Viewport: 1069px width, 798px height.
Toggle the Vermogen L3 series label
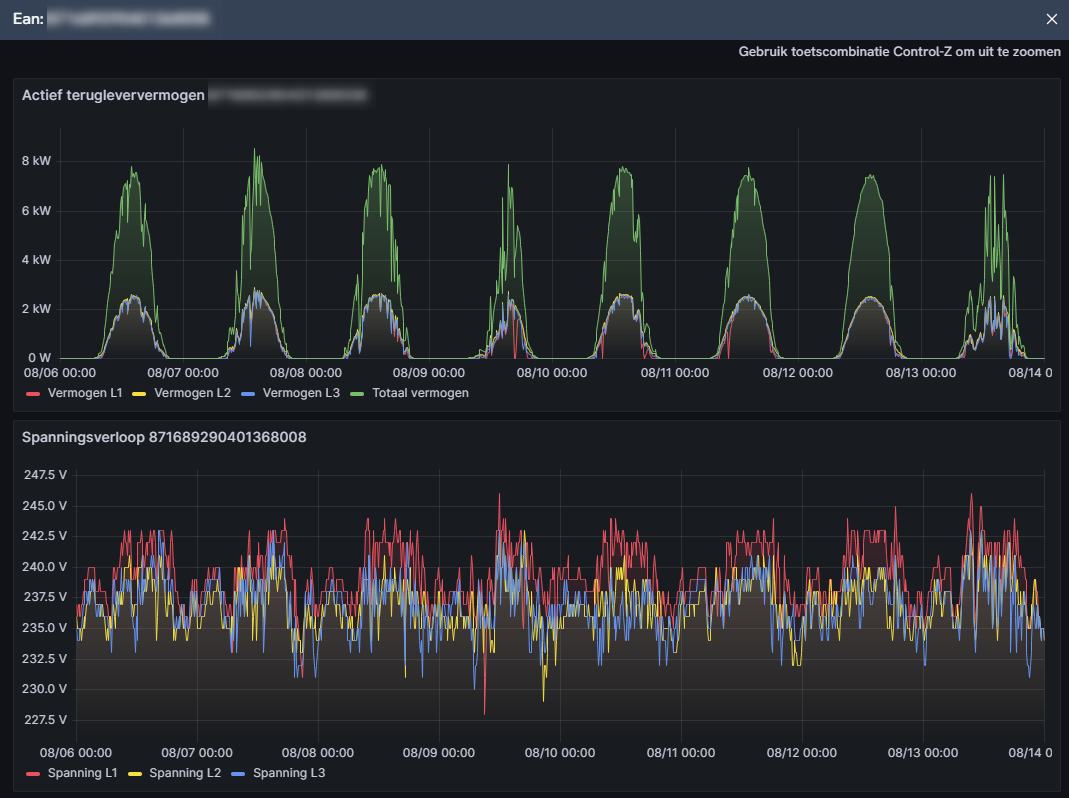coord(300,393)
